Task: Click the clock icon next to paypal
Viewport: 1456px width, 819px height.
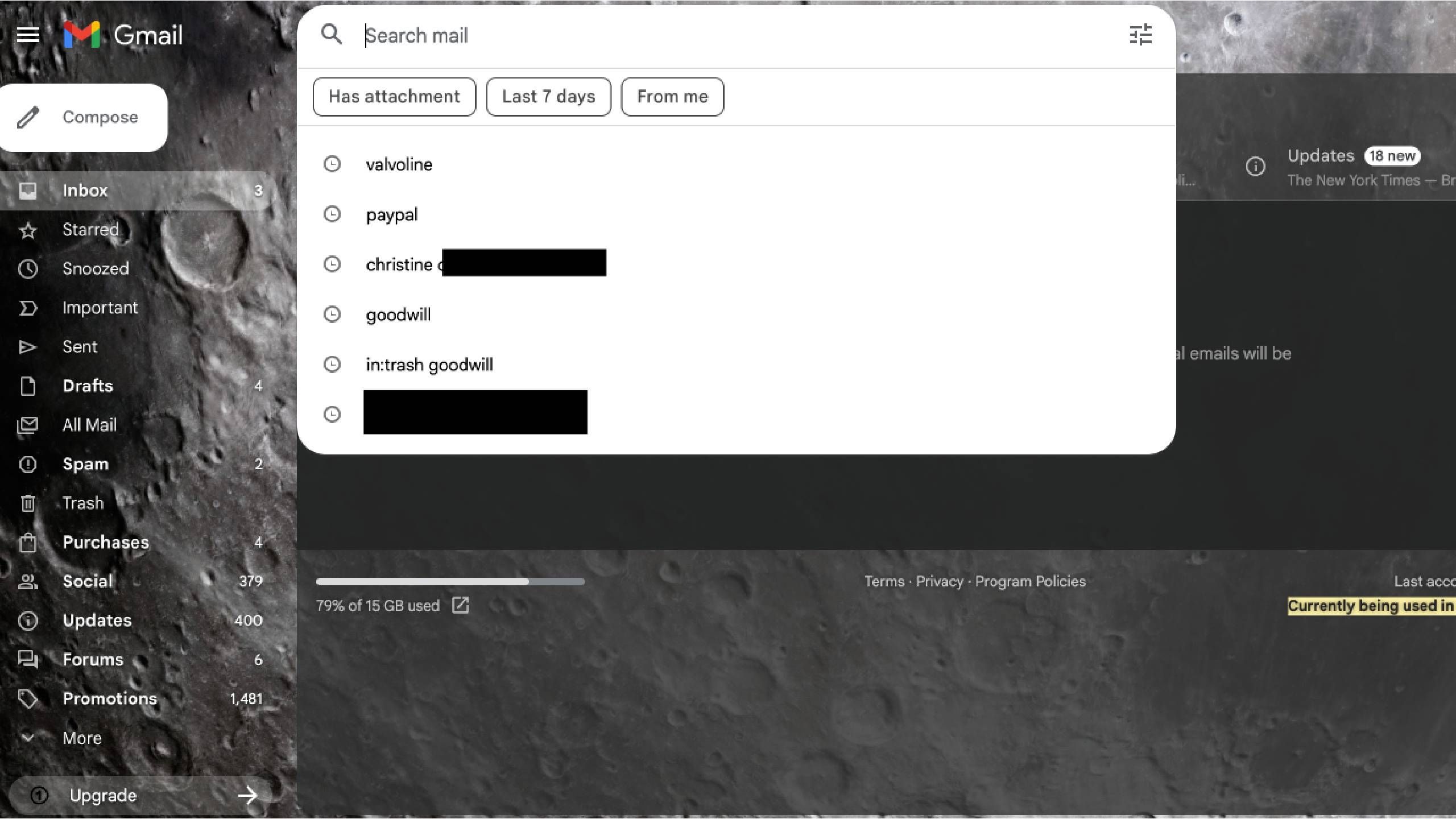Action: 332,214
